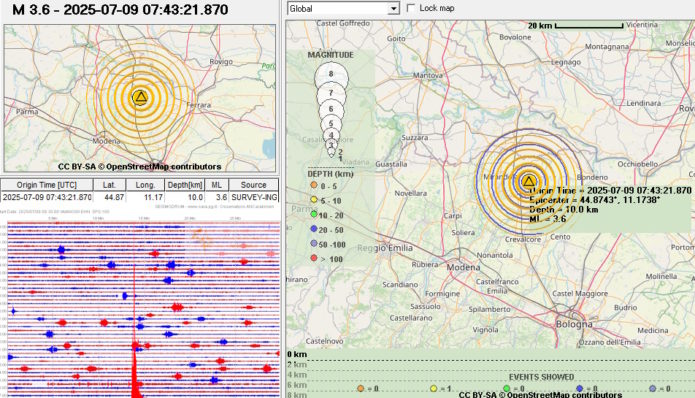Click the Source column header
695x398 pixels.
point(254,185)
